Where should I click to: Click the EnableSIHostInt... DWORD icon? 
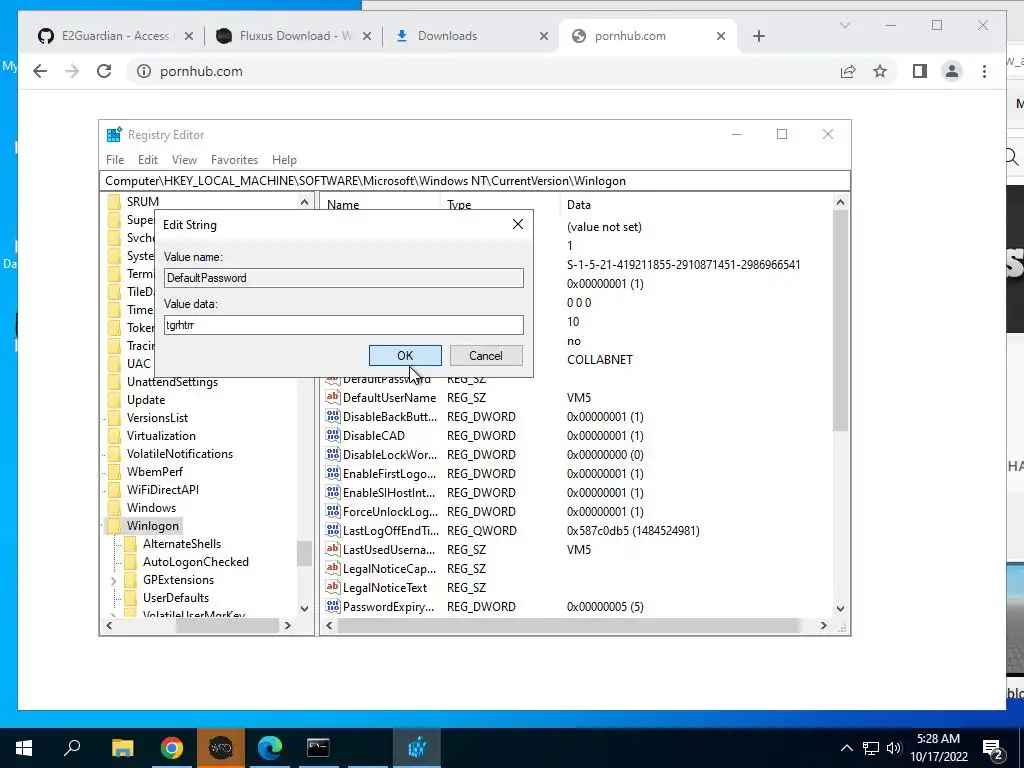click(333, 492)
